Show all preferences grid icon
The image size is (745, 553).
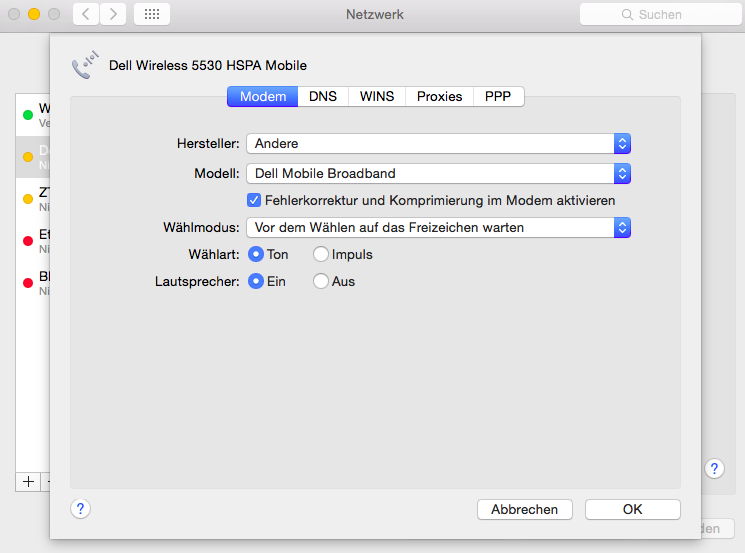(151, 14)
